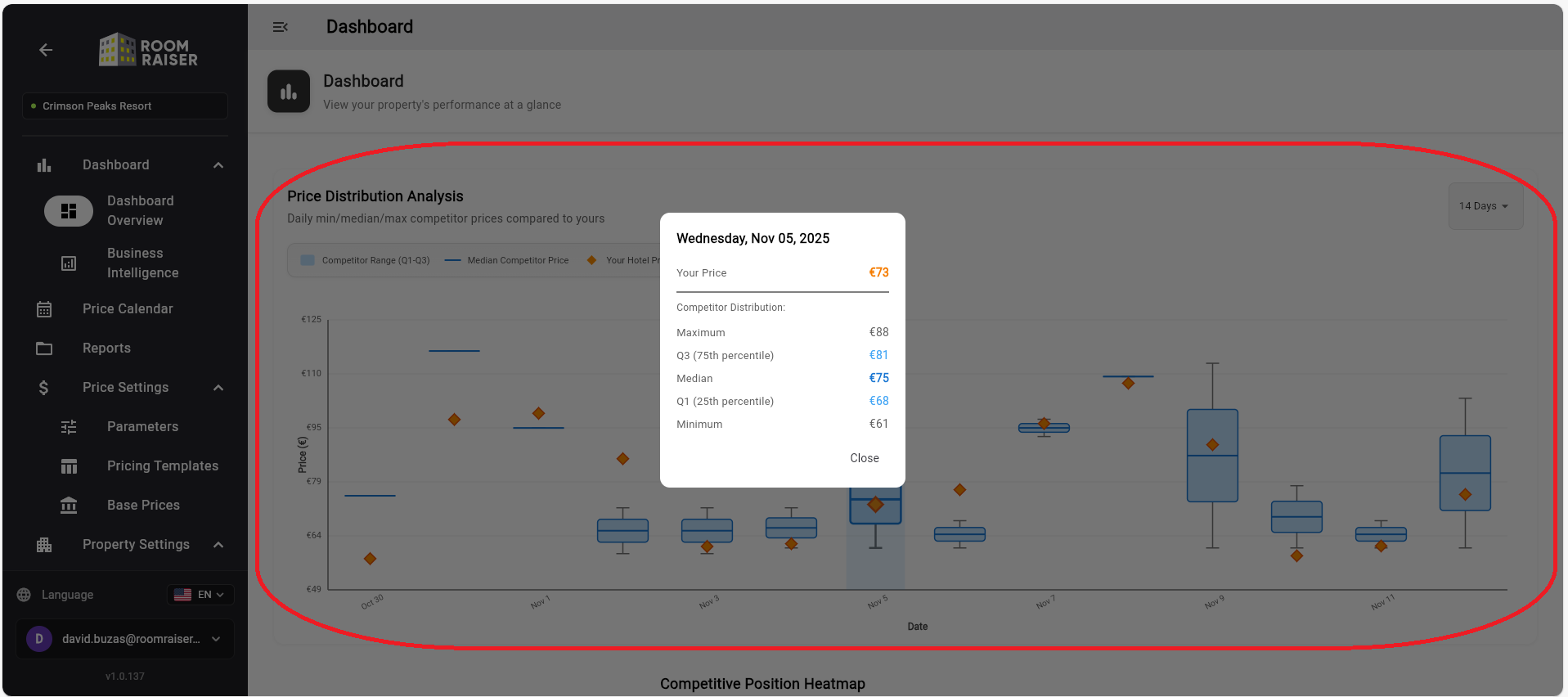
Task: Toggle Competitor Range legend item
Action: click(366, 260)
